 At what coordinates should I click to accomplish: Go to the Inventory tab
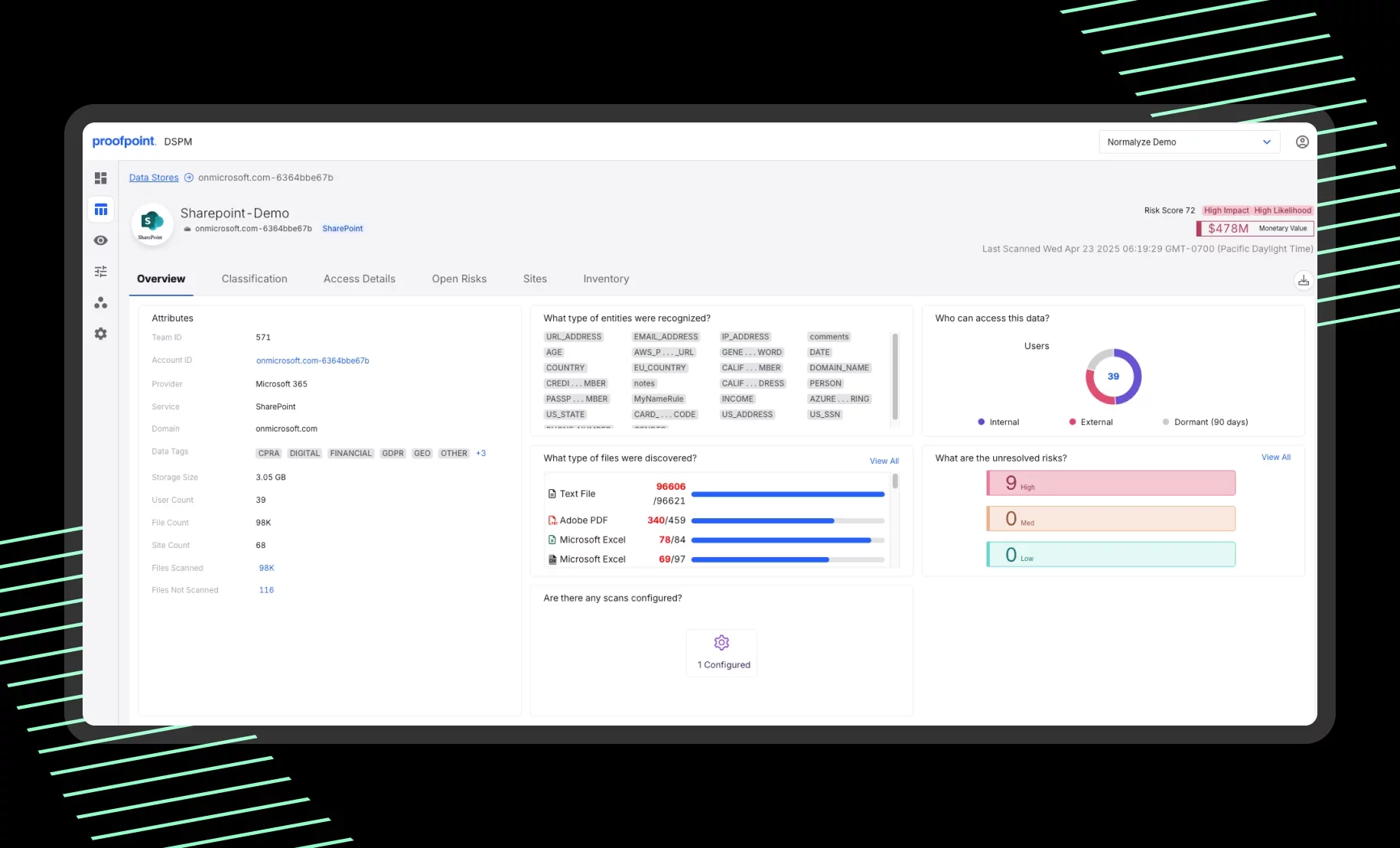[606, 279]
